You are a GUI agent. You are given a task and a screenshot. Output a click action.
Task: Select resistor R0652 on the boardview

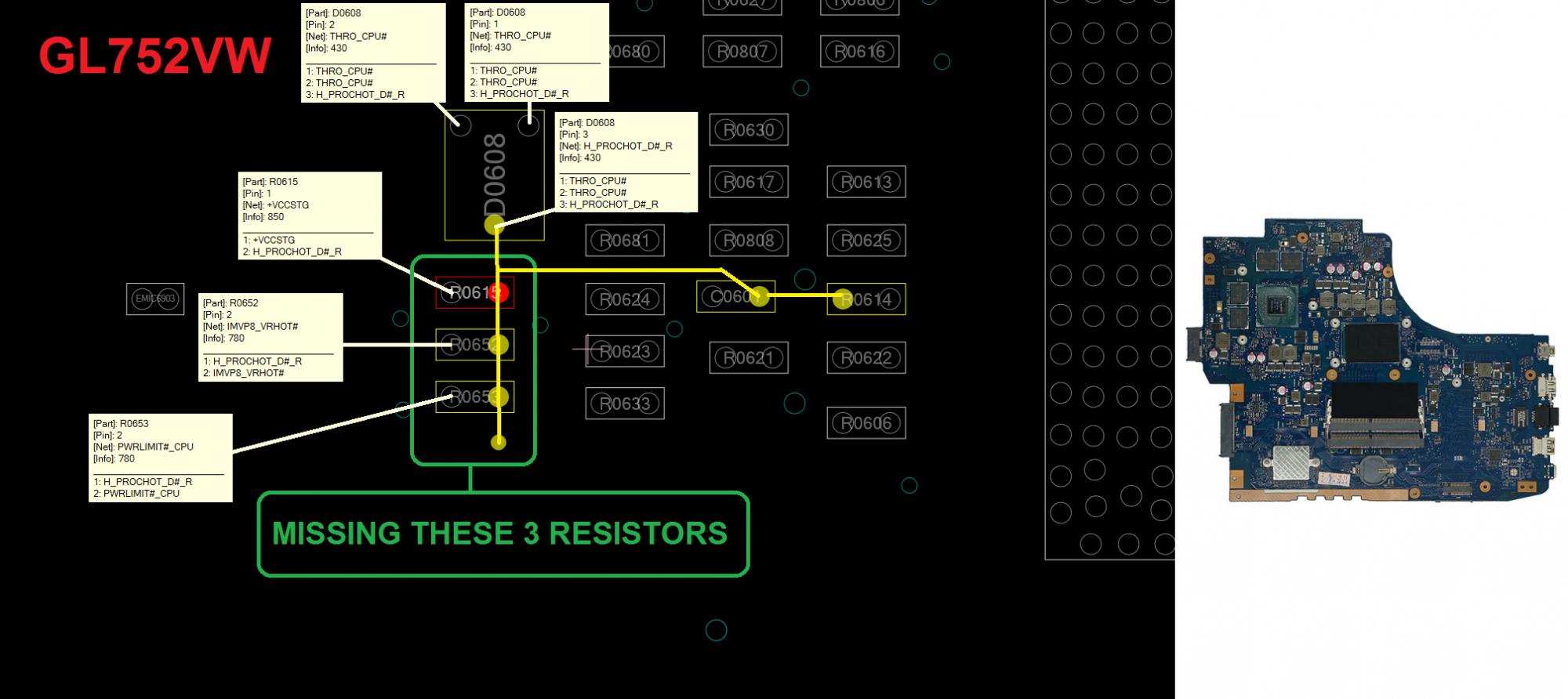(474, 345)
